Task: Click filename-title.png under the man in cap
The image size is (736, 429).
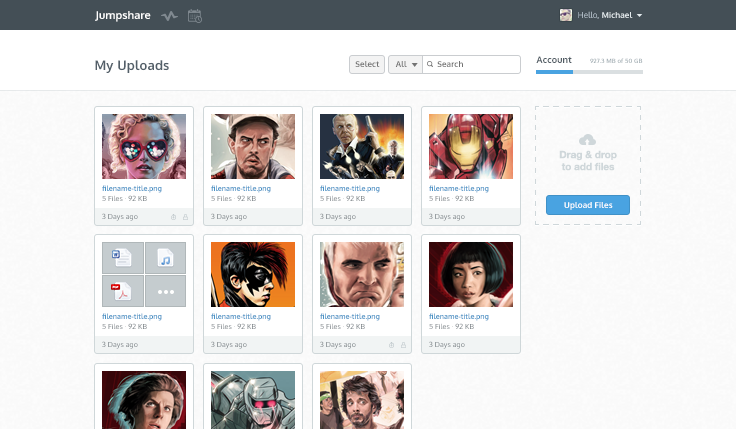Action: [x=241, y=188]
